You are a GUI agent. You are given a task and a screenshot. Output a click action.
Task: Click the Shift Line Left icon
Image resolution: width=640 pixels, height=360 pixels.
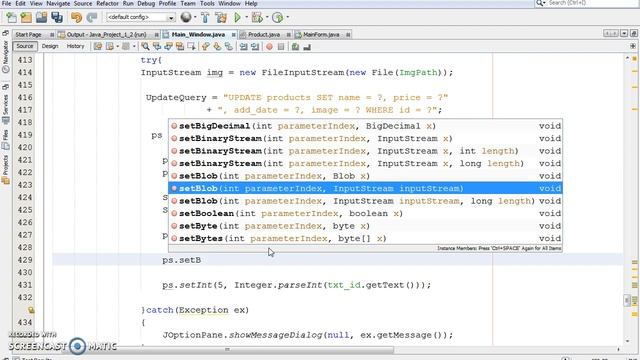[x=243, y=47]
